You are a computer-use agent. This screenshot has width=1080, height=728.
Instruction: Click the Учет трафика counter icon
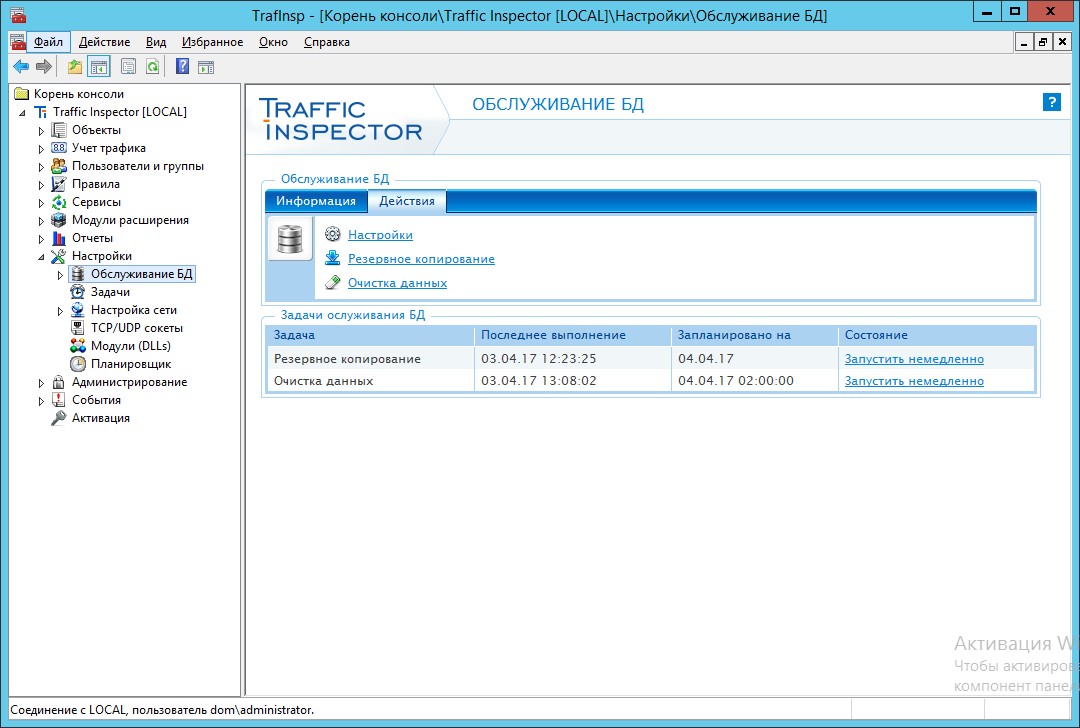point(59,147)
